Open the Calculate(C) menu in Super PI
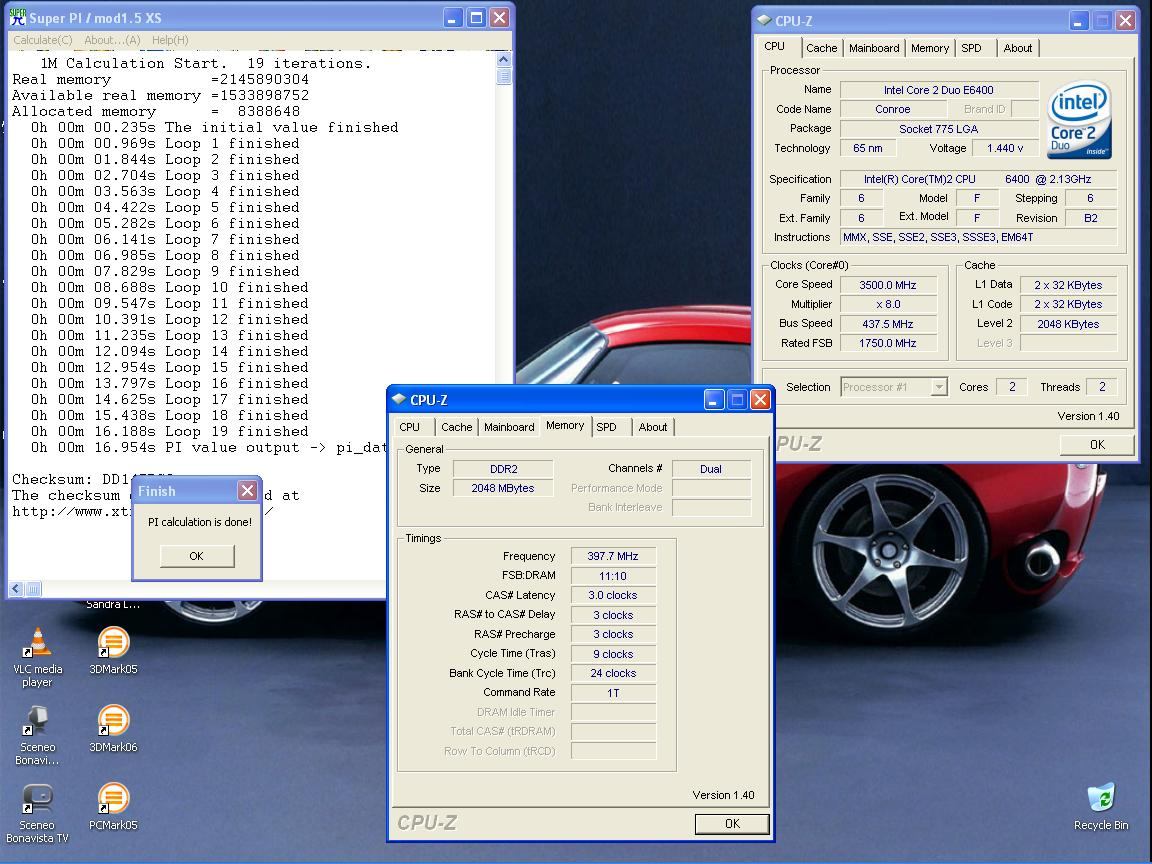 tap(43, 40)
